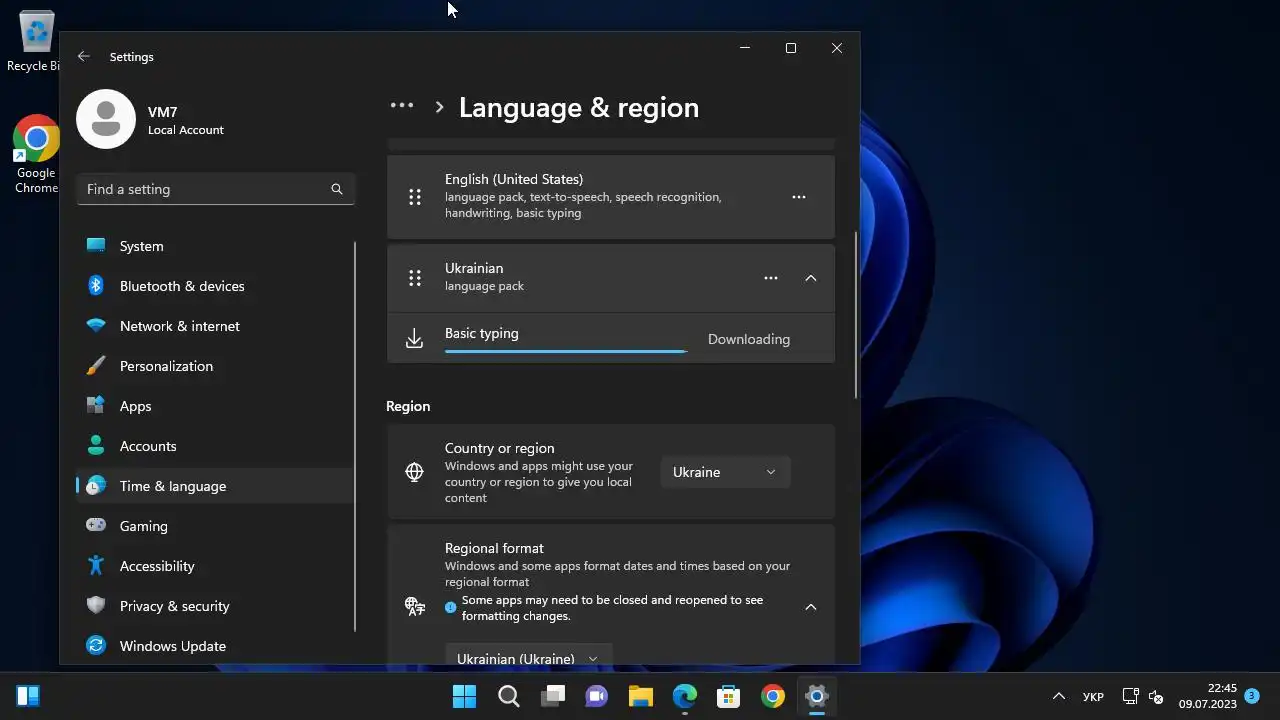Open Google Chrome desktop shortcut
The width and height of the screenshot is (1280, 720).
[x=36, y=155]
